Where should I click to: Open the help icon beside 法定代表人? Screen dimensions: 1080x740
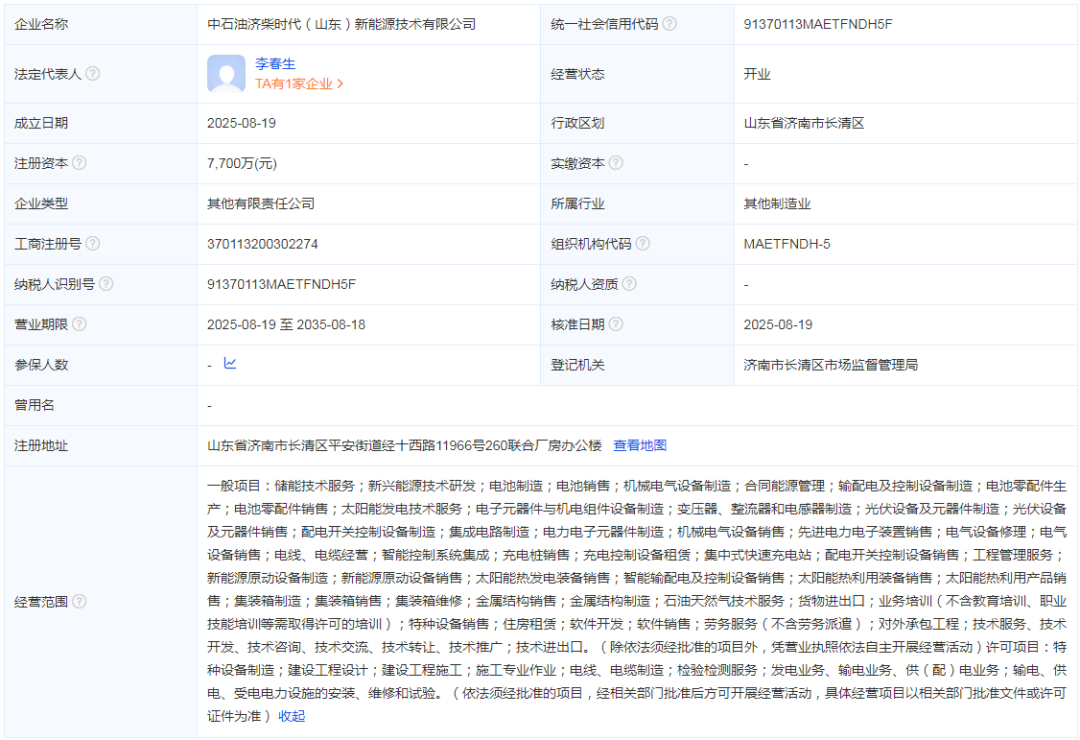92,74
